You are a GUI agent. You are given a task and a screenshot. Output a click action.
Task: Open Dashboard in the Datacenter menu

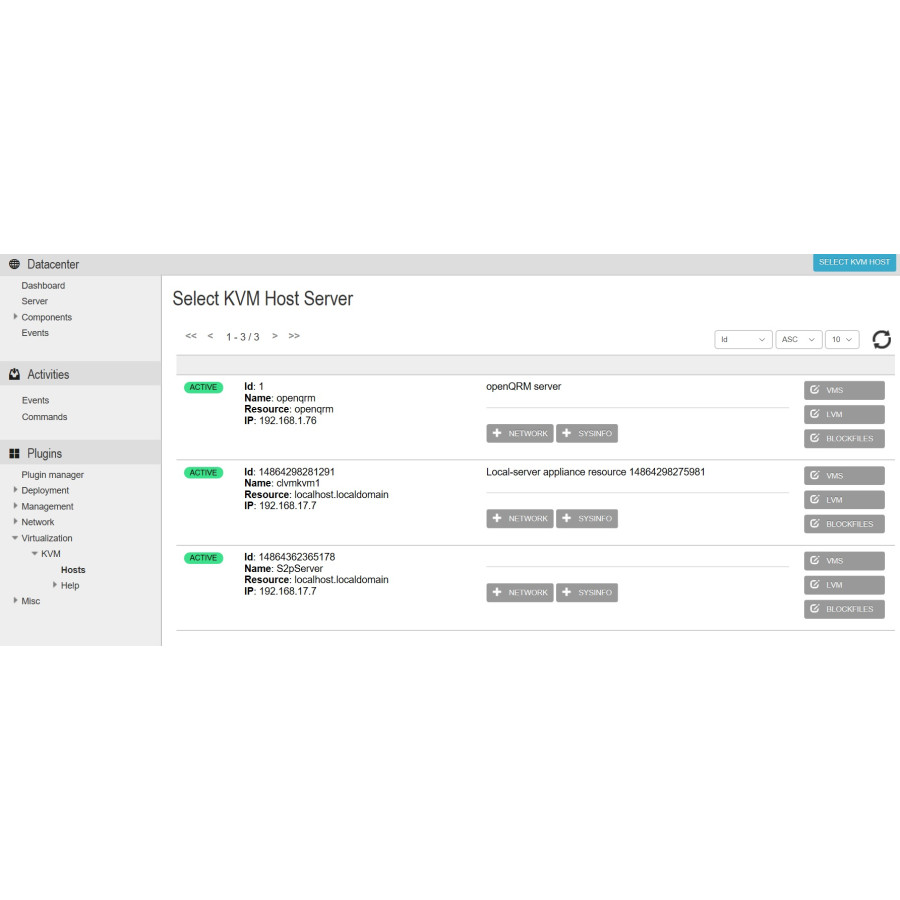click(x=43, y=286)
